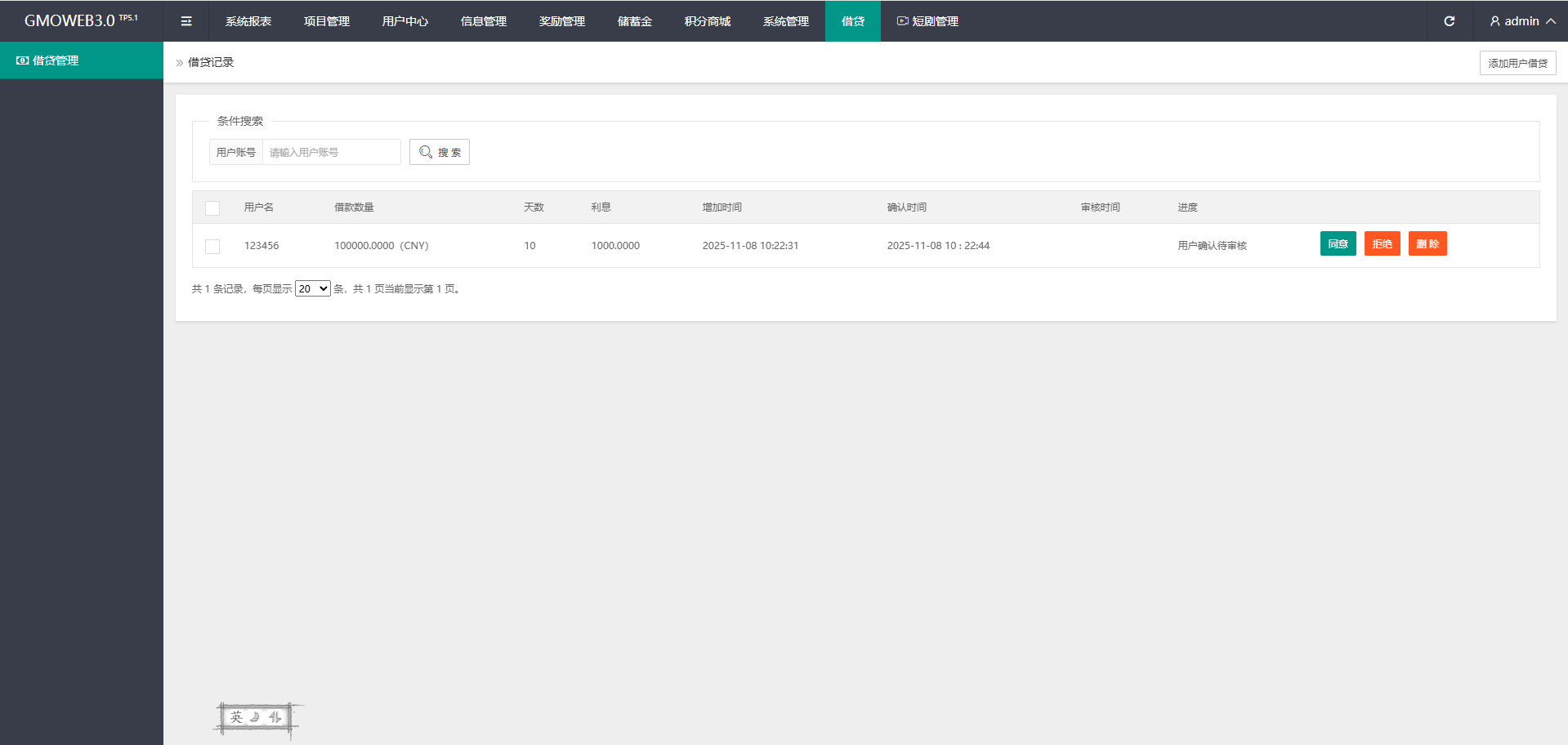Approve the loan with 同意 button

[1338, 244]
